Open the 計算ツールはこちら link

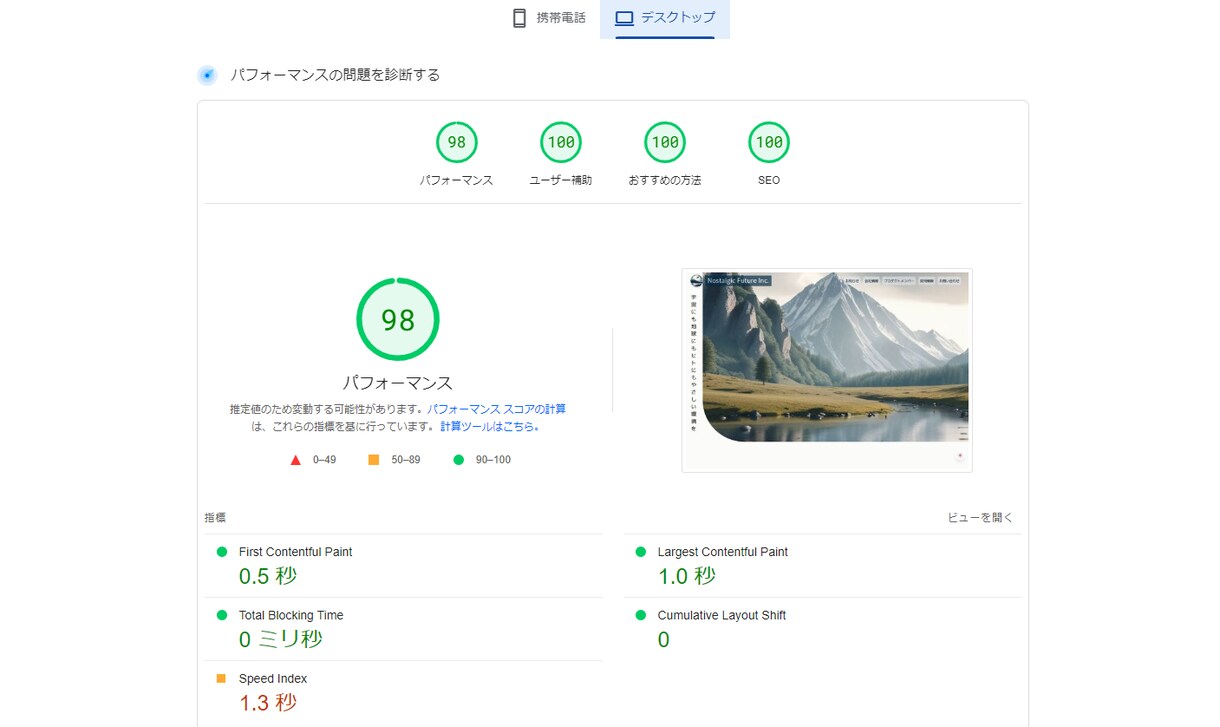pos(488,426)
